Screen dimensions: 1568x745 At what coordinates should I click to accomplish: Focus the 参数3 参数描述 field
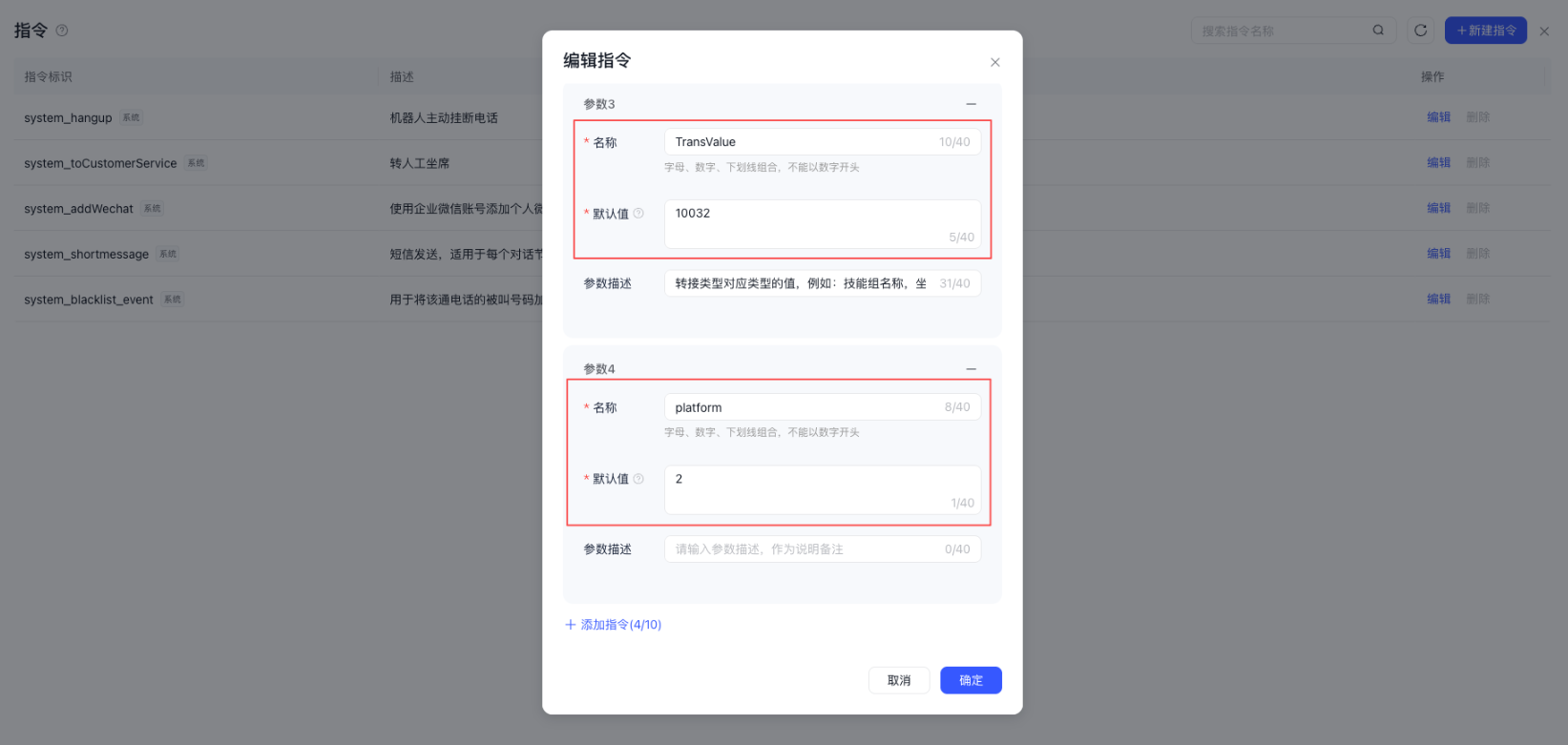[822, 283]
